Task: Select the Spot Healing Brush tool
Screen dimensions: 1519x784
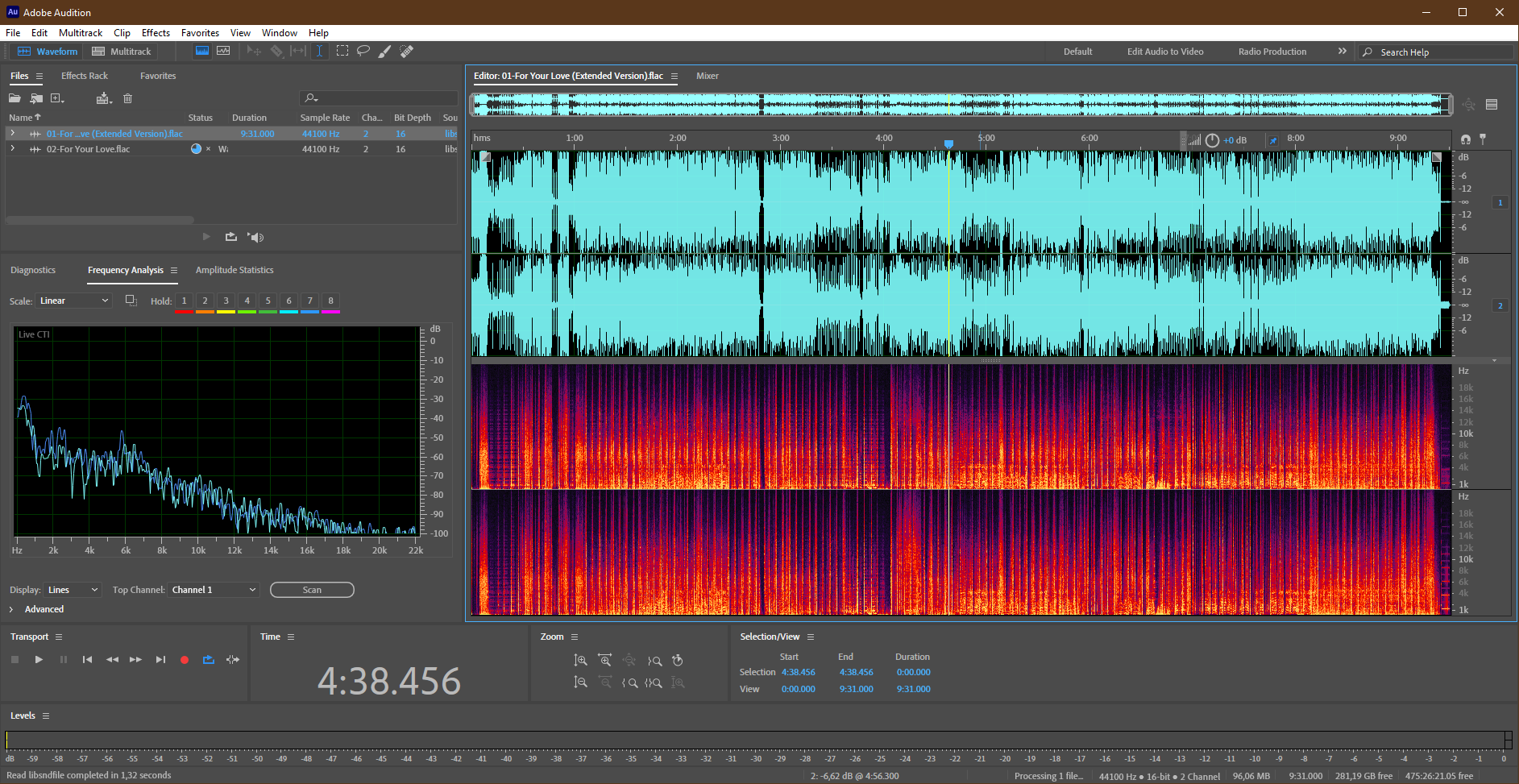Action: point(407,51)
